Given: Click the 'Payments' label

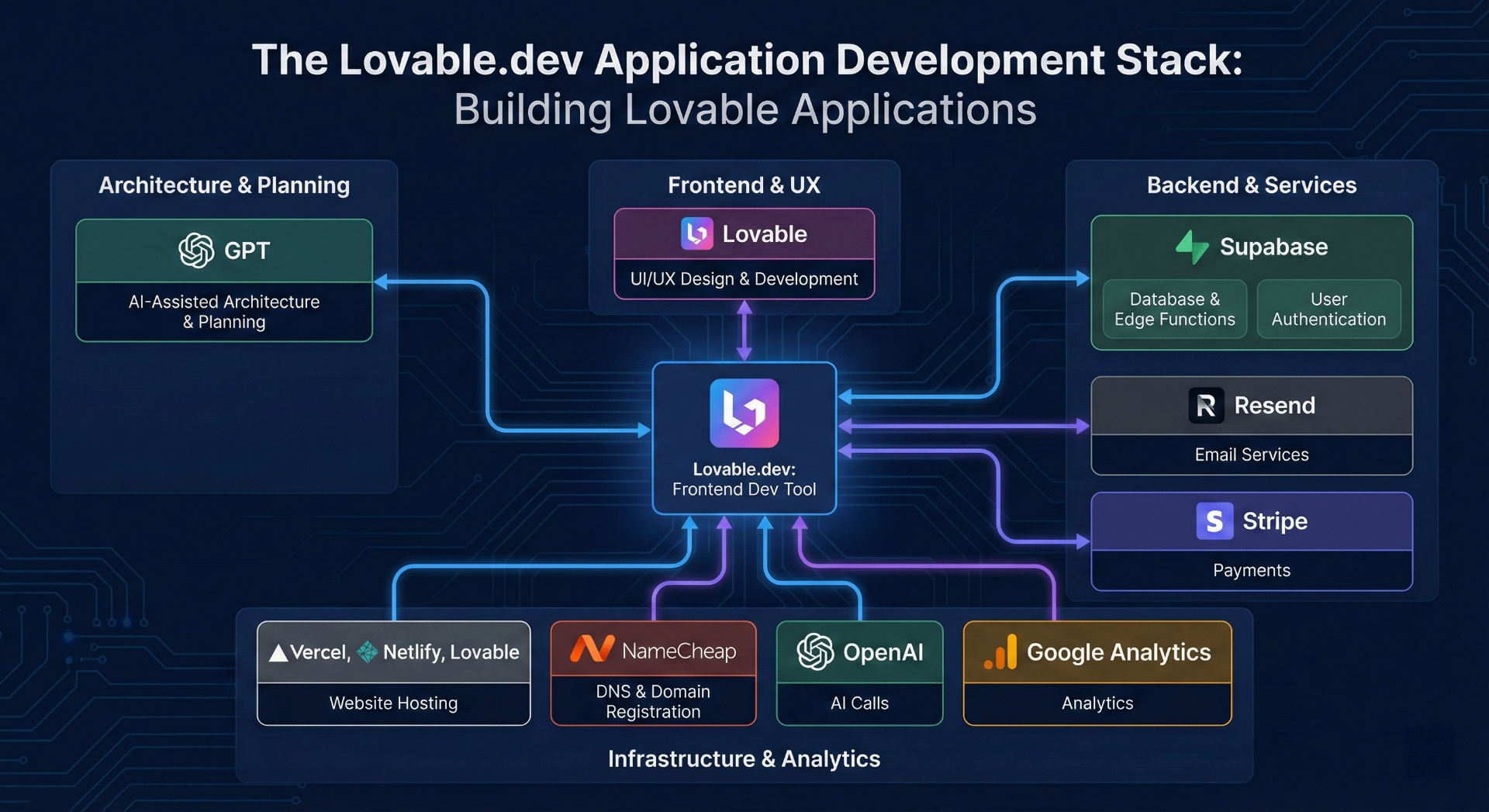Looking at the screenshot, I should (1252, 570).
